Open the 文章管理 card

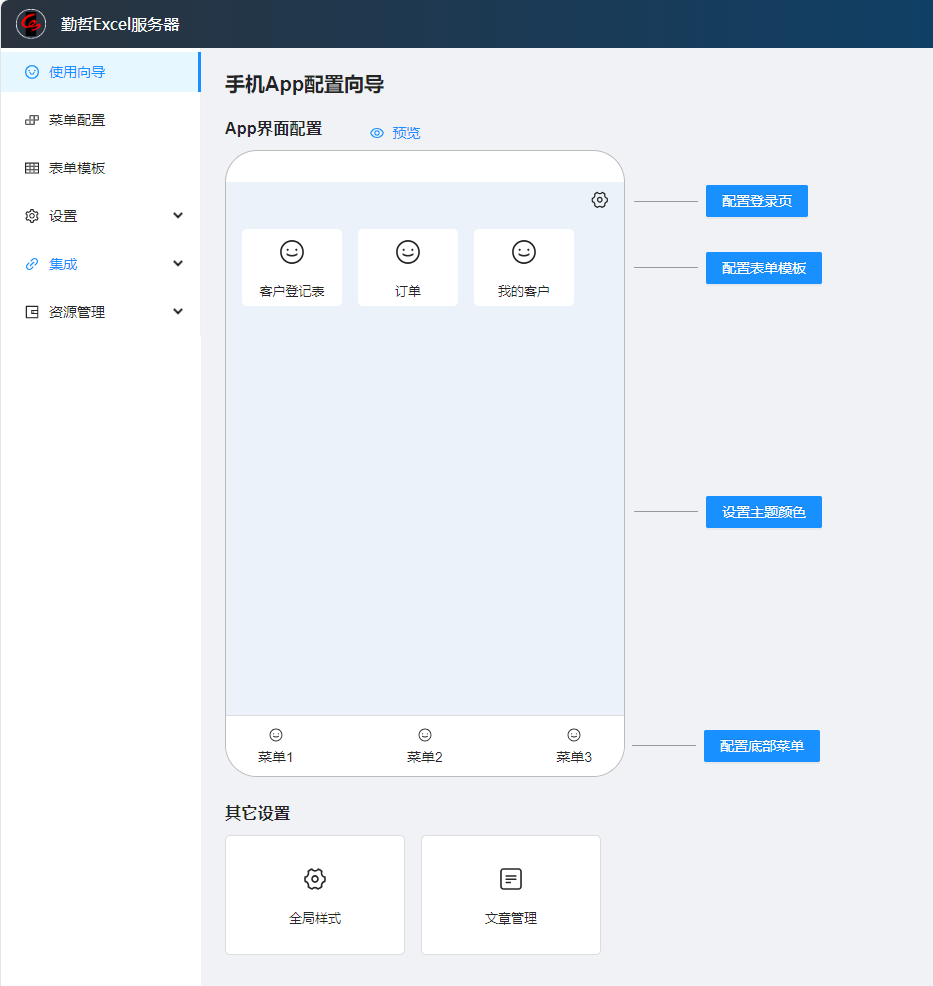pos(511,895)
